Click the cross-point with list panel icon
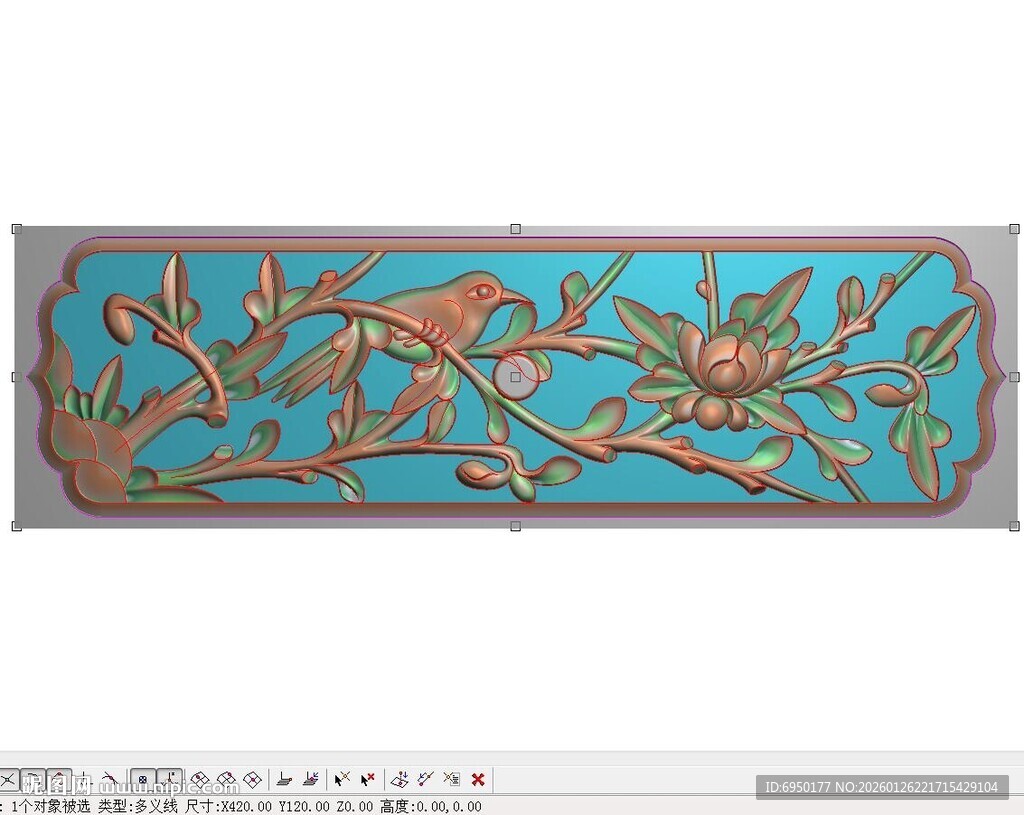Image resolution: width=1024 pixels, height=815 pixels. coord(451,779)
